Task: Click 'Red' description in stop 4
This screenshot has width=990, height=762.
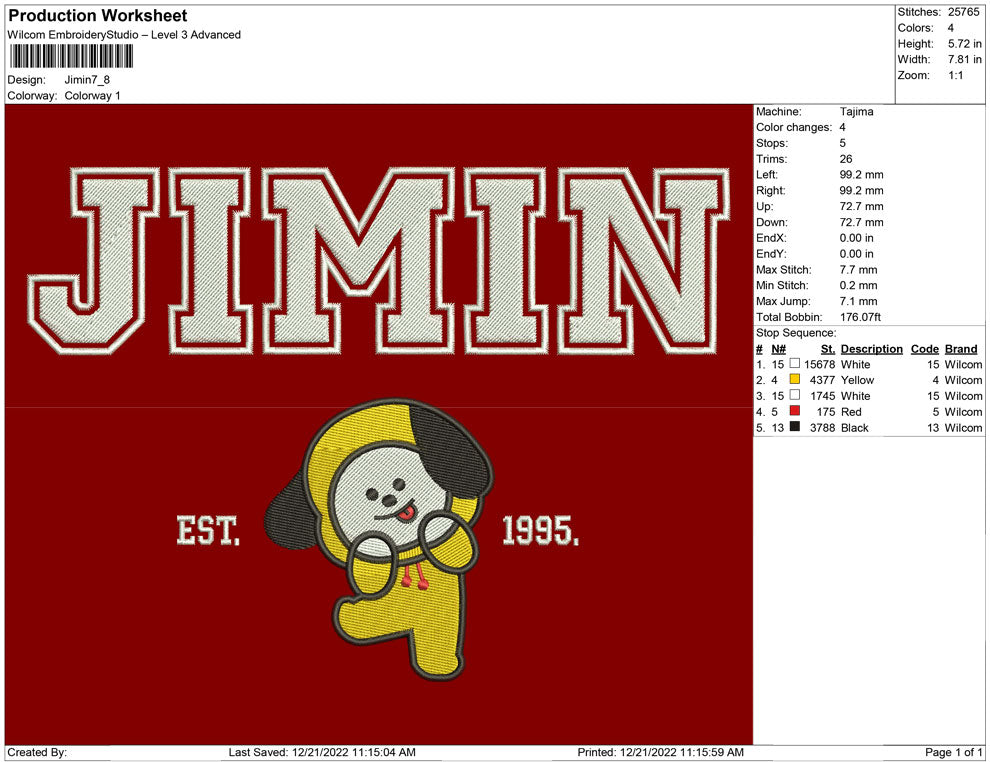Action: [x=851, y=412]
